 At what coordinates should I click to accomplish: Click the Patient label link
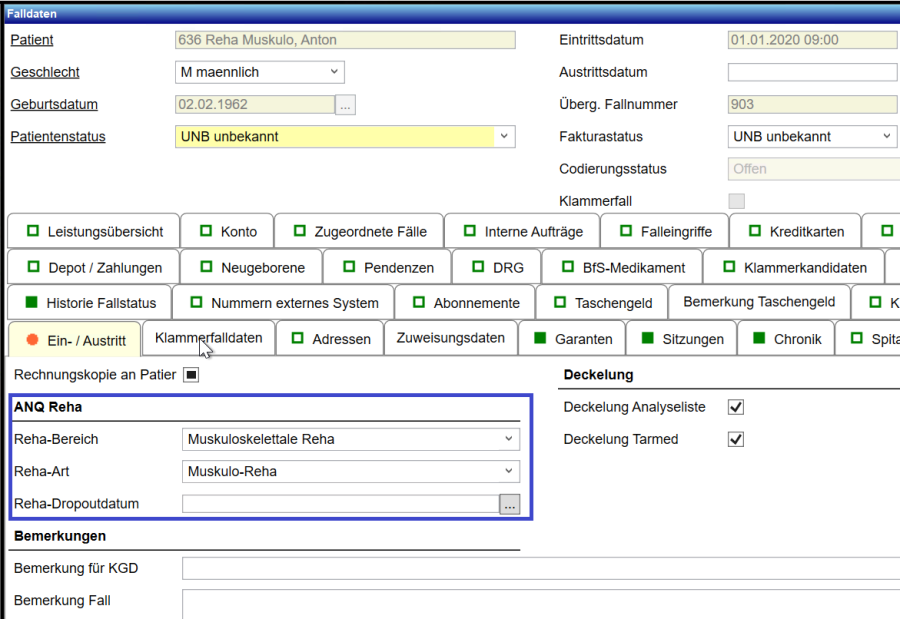point(32,40)
